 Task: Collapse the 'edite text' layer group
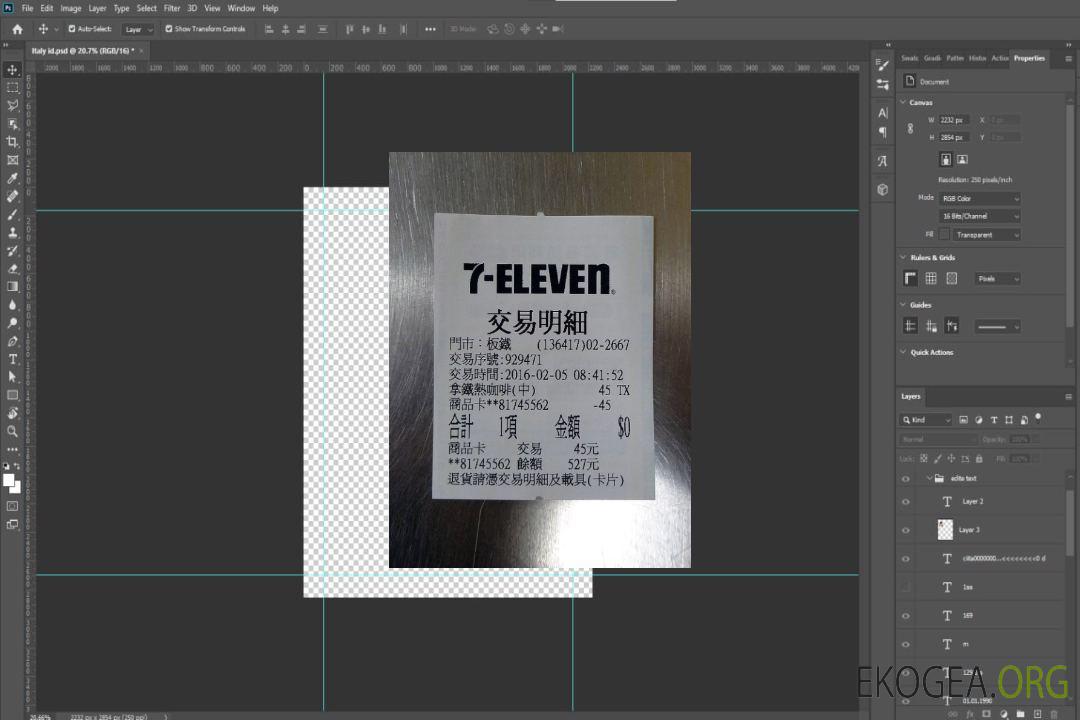pyautogui.click(x=929, y=478)
